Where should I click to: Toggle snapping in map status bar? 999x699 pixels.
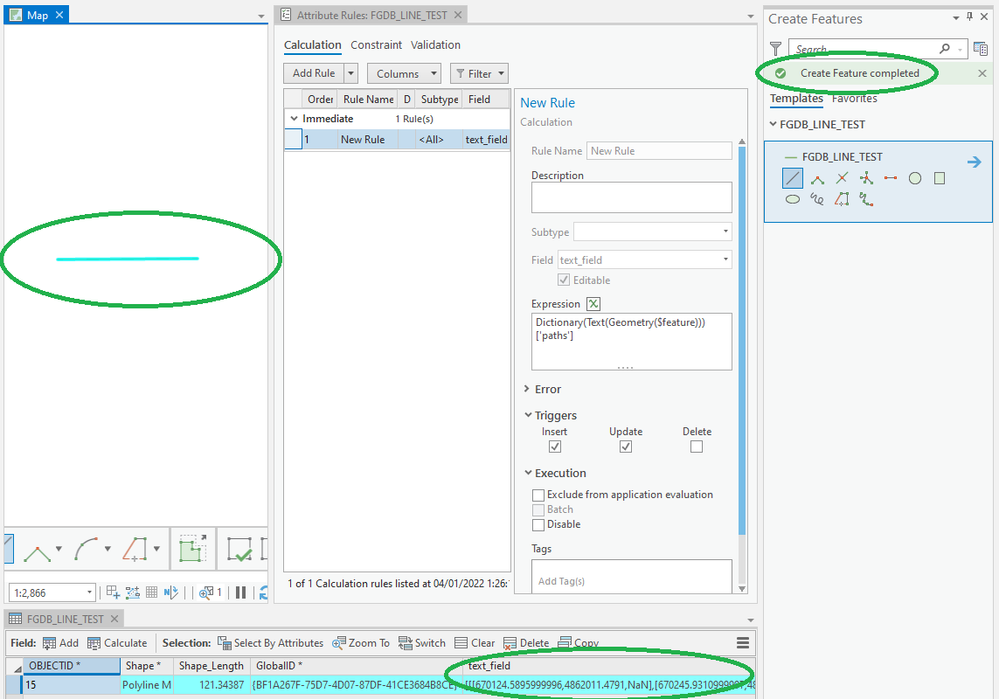pos(133,593)
